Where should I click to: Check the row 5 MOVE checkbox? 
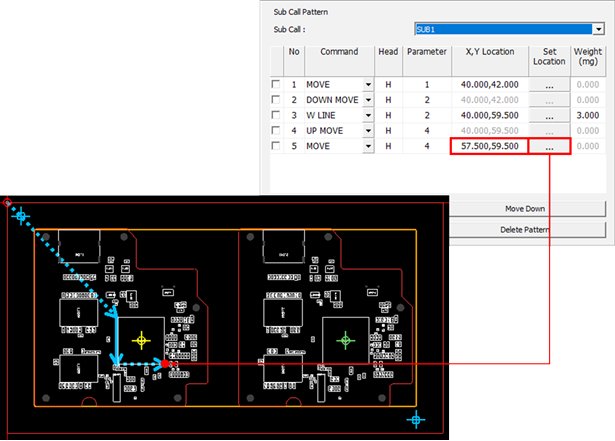tap(276, 146)
